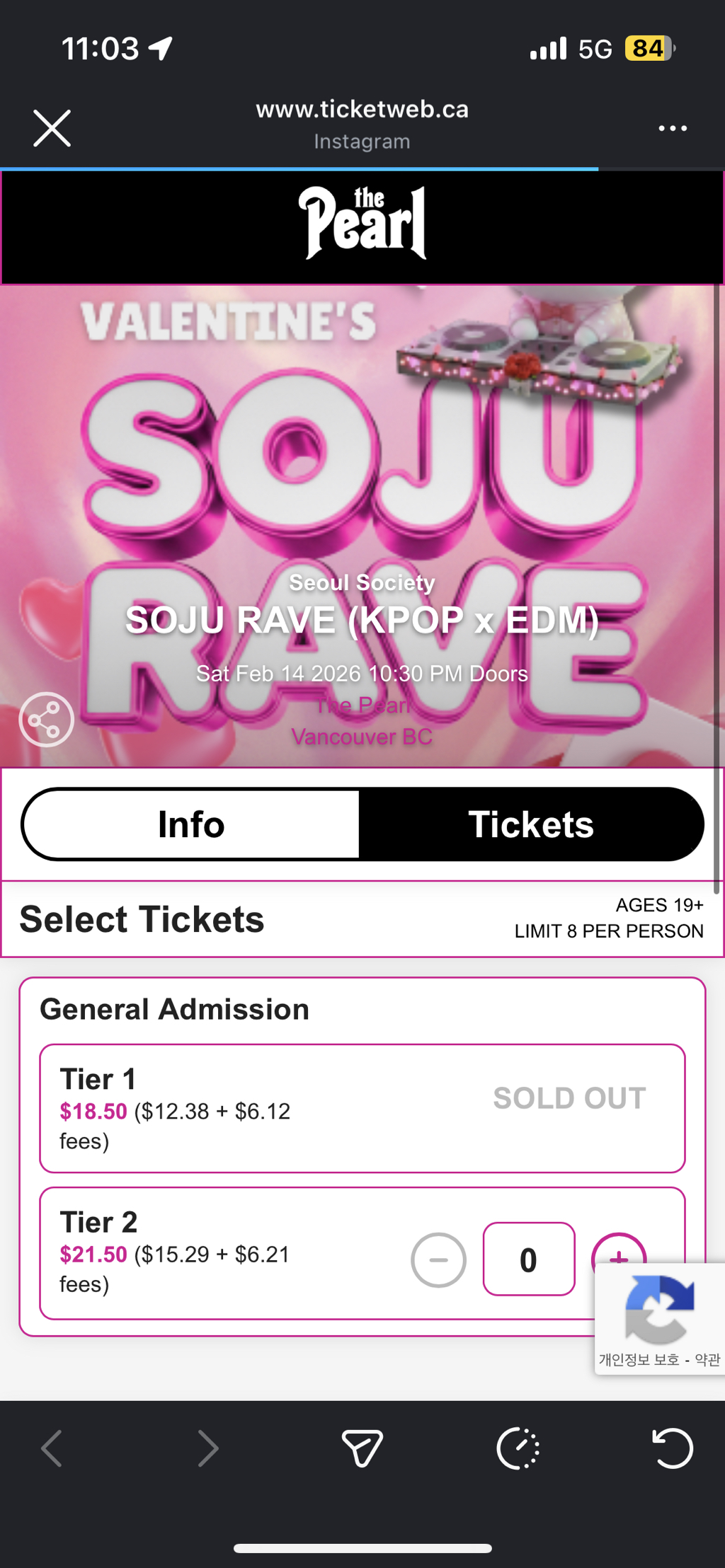Screen dimensions: 725x1568
Task: Switch to the Info tab
Action: coord(191,824)
